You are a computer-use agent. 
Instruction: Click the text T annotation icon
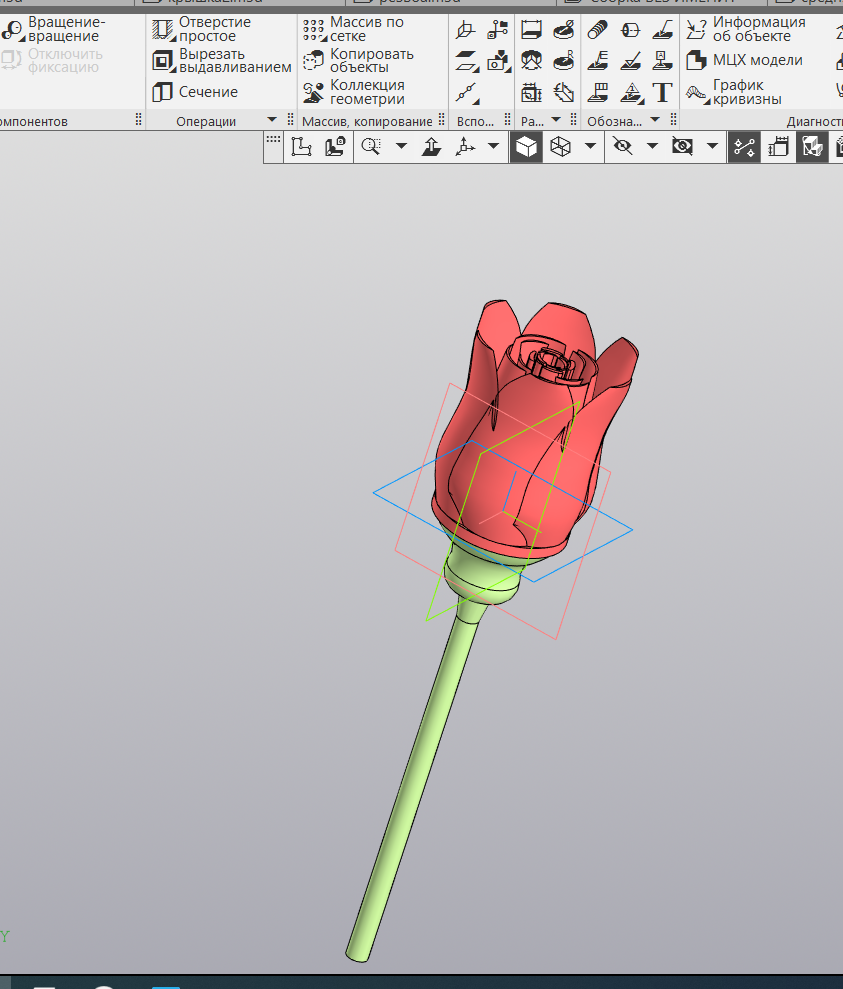(662, 93)
